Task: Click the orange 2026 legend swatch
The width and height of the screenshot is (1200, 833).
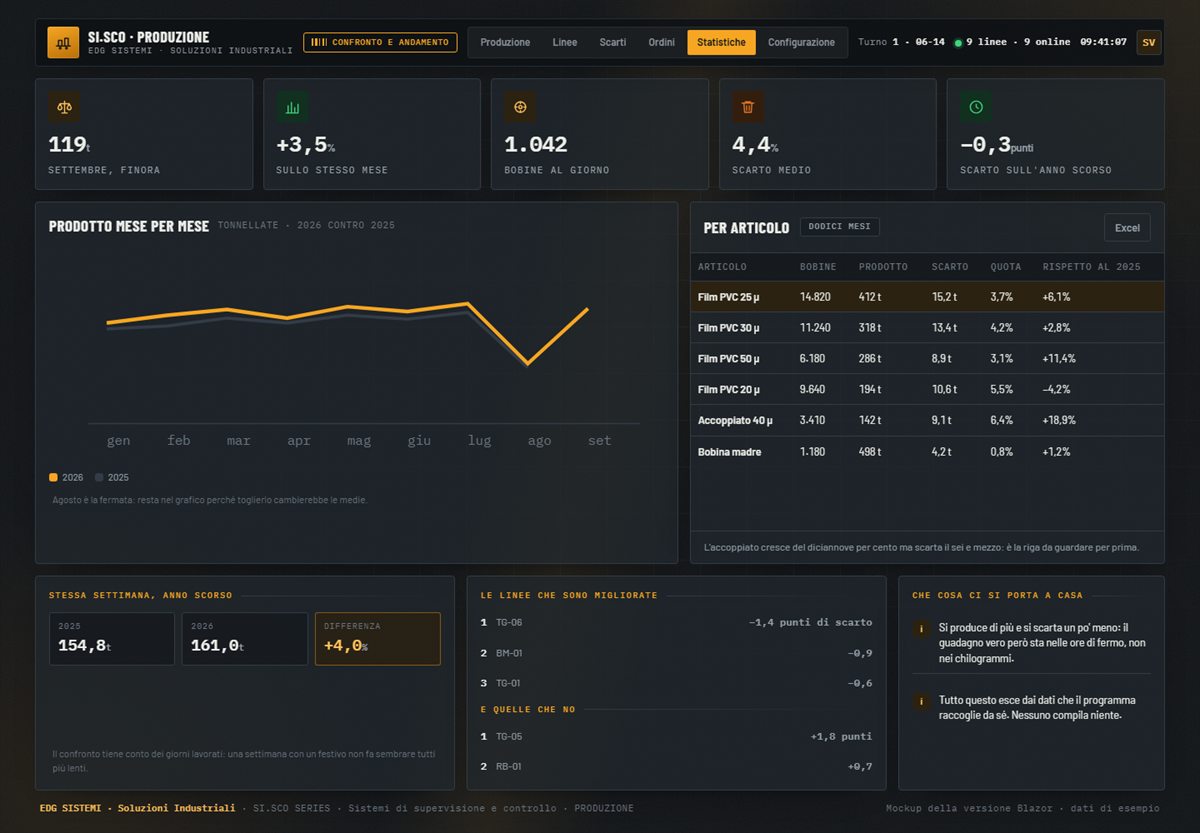Action: [x=53, y=477]
